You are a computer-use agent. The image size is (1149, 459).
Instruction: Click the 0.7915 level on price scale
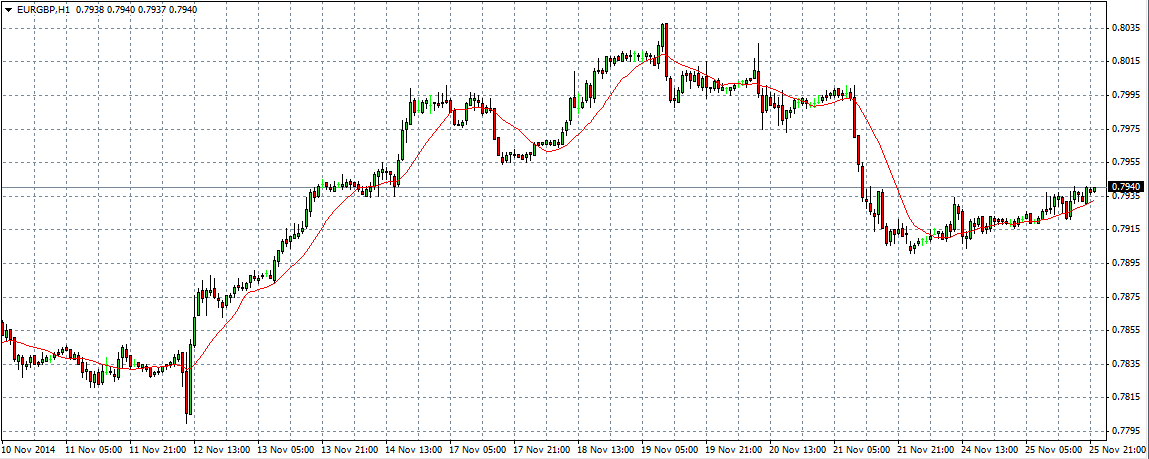(x=1128, y=229)
